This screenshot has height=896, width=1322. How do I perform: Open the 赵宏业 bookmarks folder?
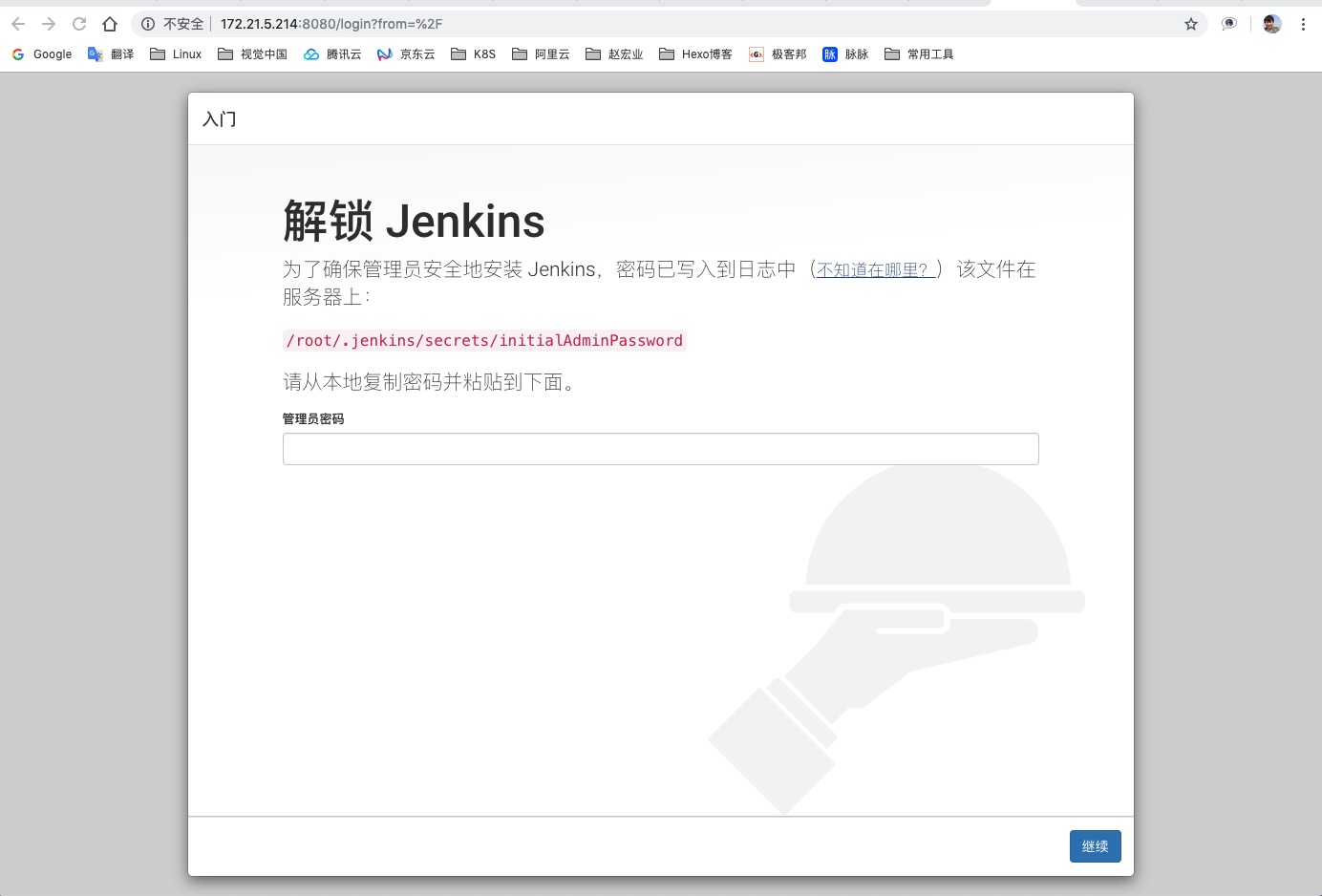[614, 54]
